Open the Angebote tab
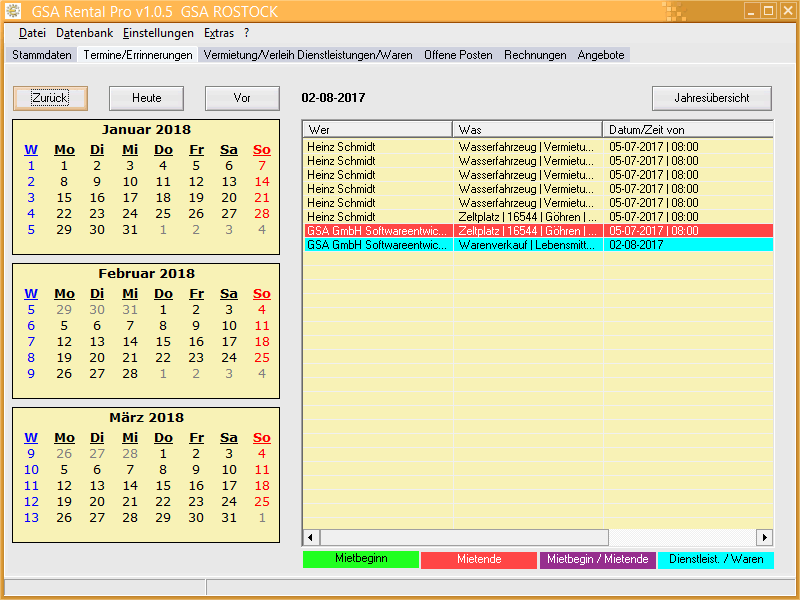Viewport: 800px width, 600px height. pyautogui.click(x=601, y=55)
